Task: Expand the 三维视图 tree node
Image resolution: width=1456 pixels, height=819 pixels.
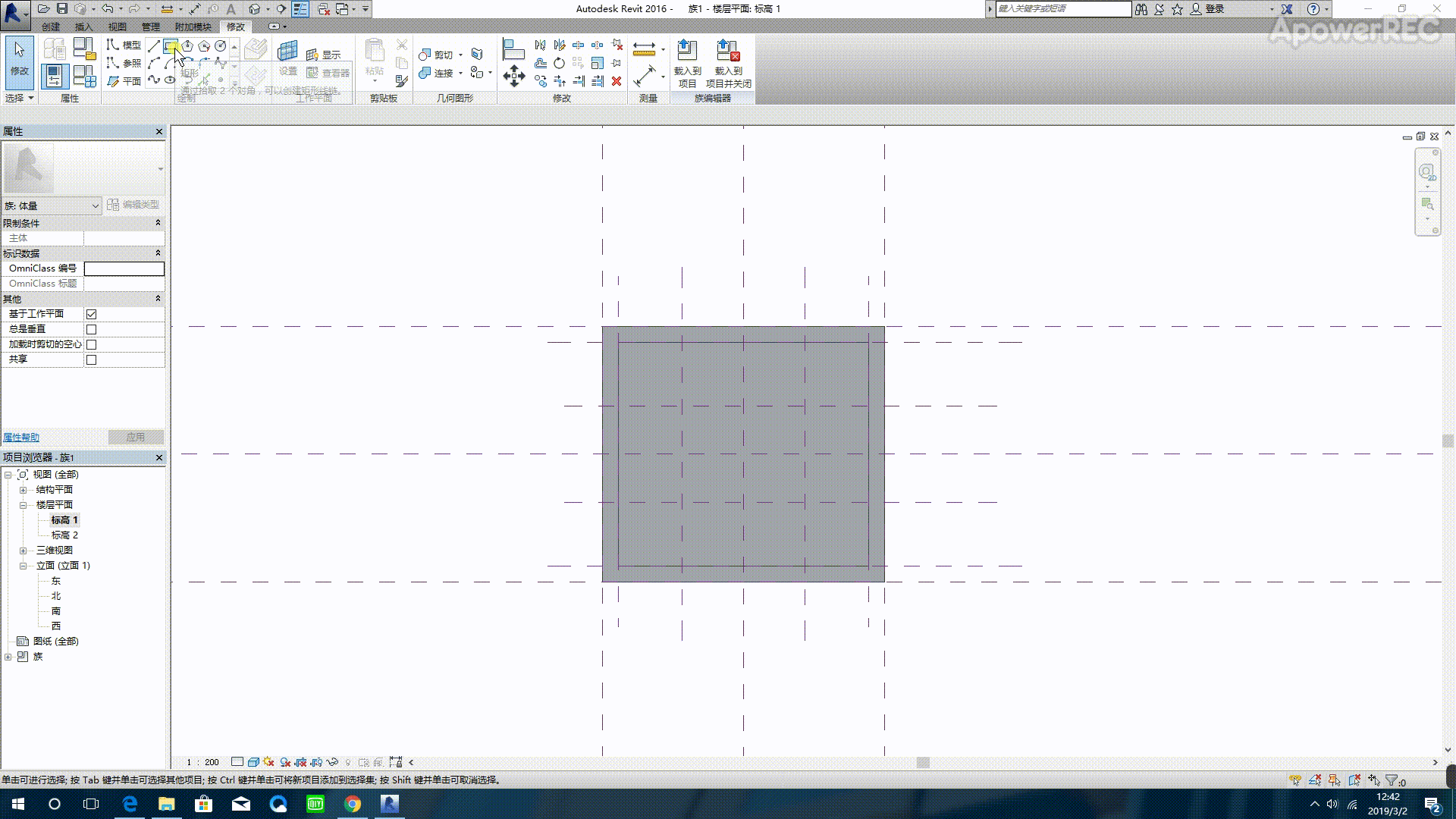Action: (23, 551)
